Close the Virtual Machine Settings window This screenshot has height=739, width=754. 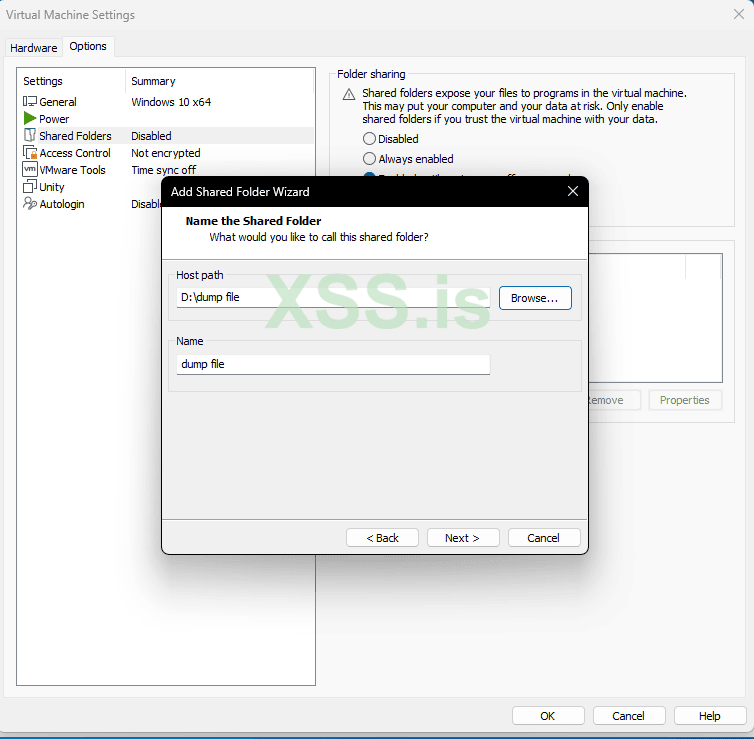[739, 14]
